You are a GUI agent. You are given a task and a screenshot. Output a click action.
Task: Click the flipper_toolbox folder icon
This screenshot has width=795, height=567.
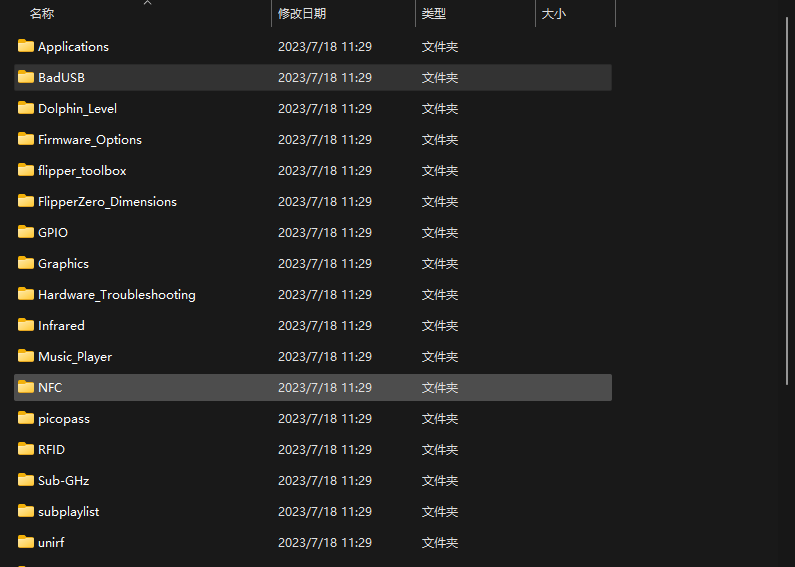(x=26, y=170)
